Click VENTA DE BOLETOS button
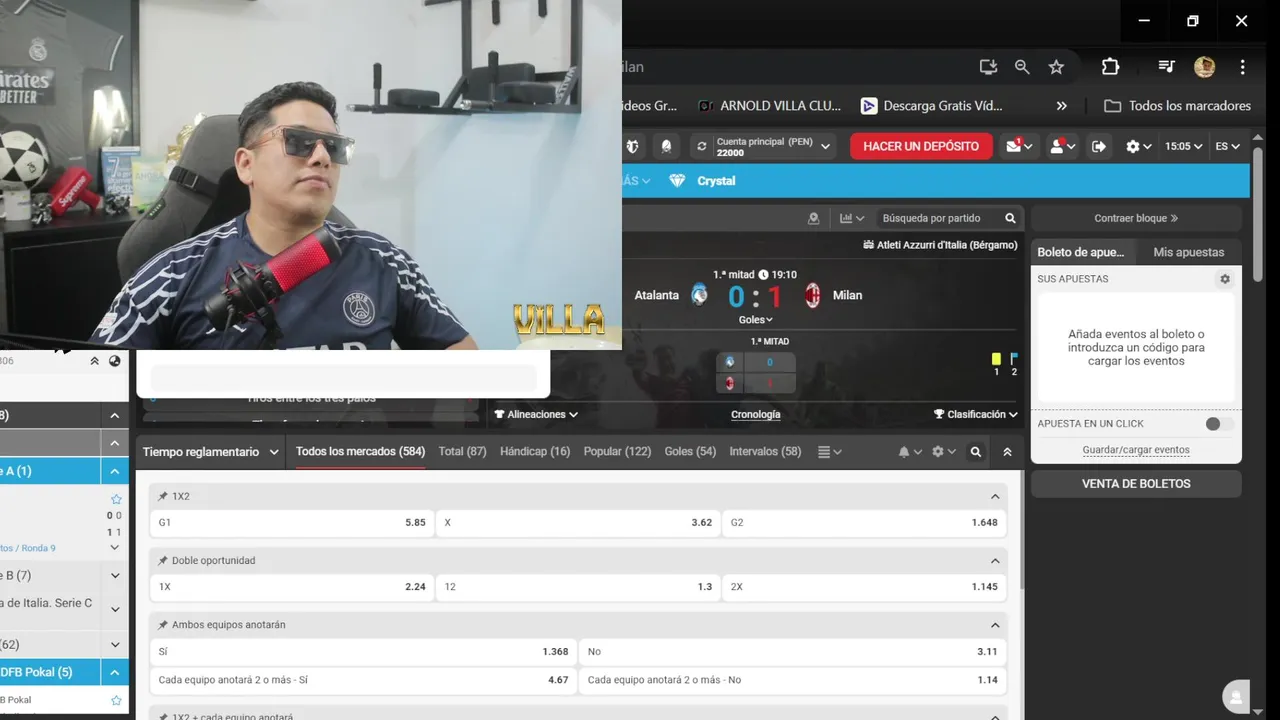The image size is (1280, 720). point(1136,484)
